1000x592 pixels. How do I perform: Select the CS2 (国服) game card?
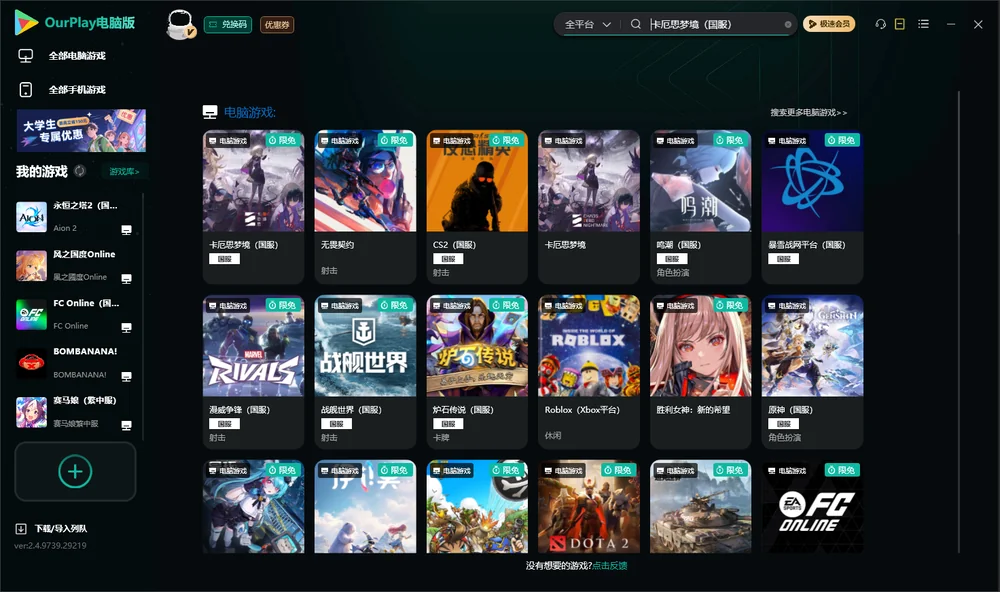[477, 207]
